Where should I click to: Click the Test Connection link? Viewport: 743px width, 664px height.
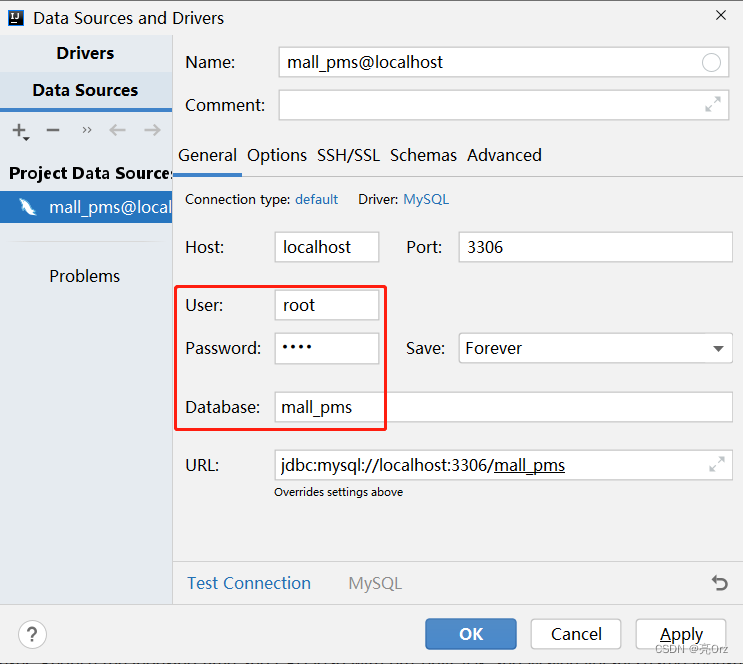click(249, 583)
